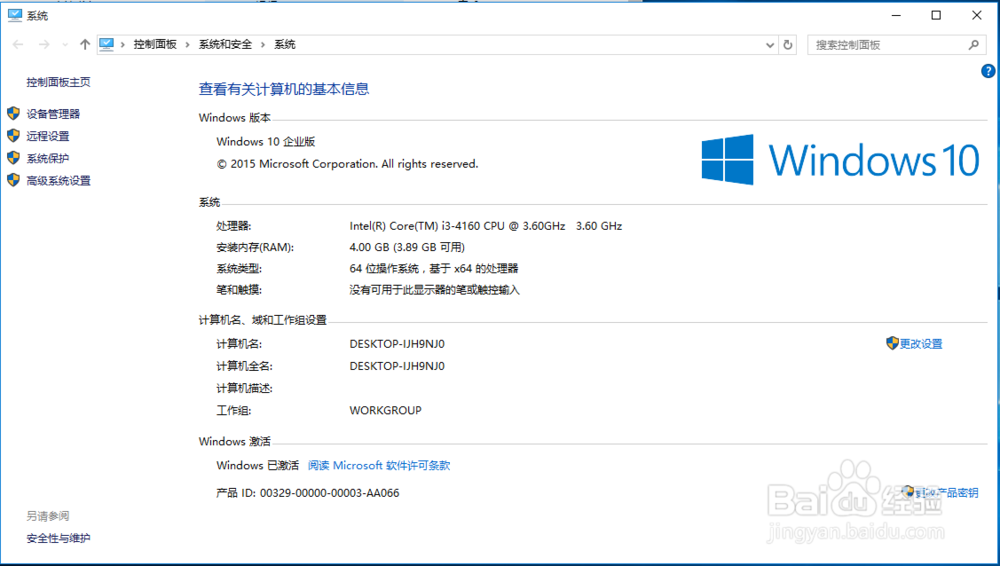Open the recent locations dropdown arrow
The image size is (1000, 566).
coord(65,45)
